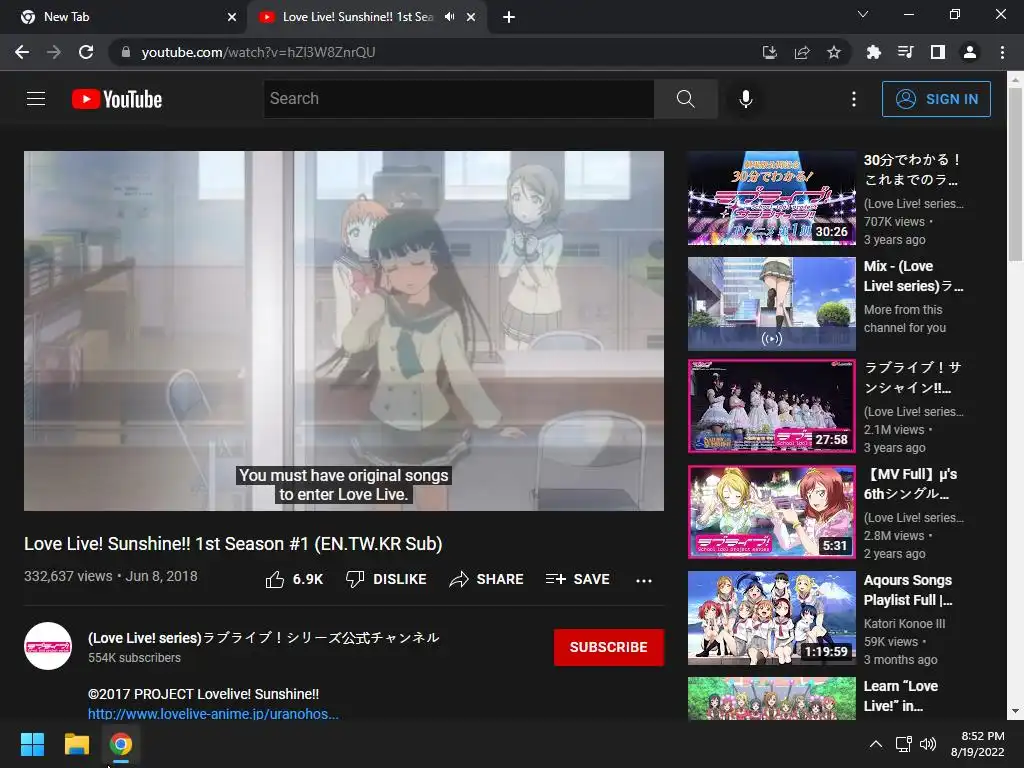Open the 27:58 live concert thumbnail
Image resolution: width=1024 pixels, height=768 pixels.
pos(771,406)
